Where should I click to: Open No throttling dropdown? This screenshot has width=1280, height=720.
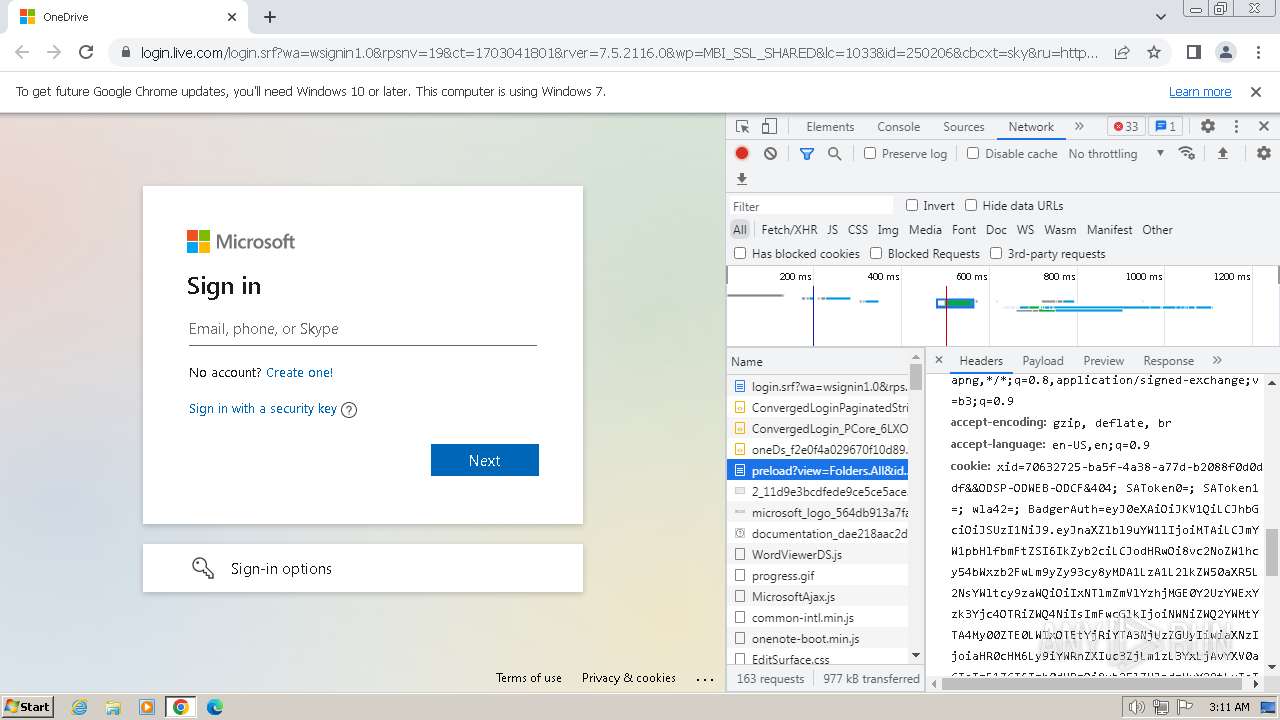1116,153
